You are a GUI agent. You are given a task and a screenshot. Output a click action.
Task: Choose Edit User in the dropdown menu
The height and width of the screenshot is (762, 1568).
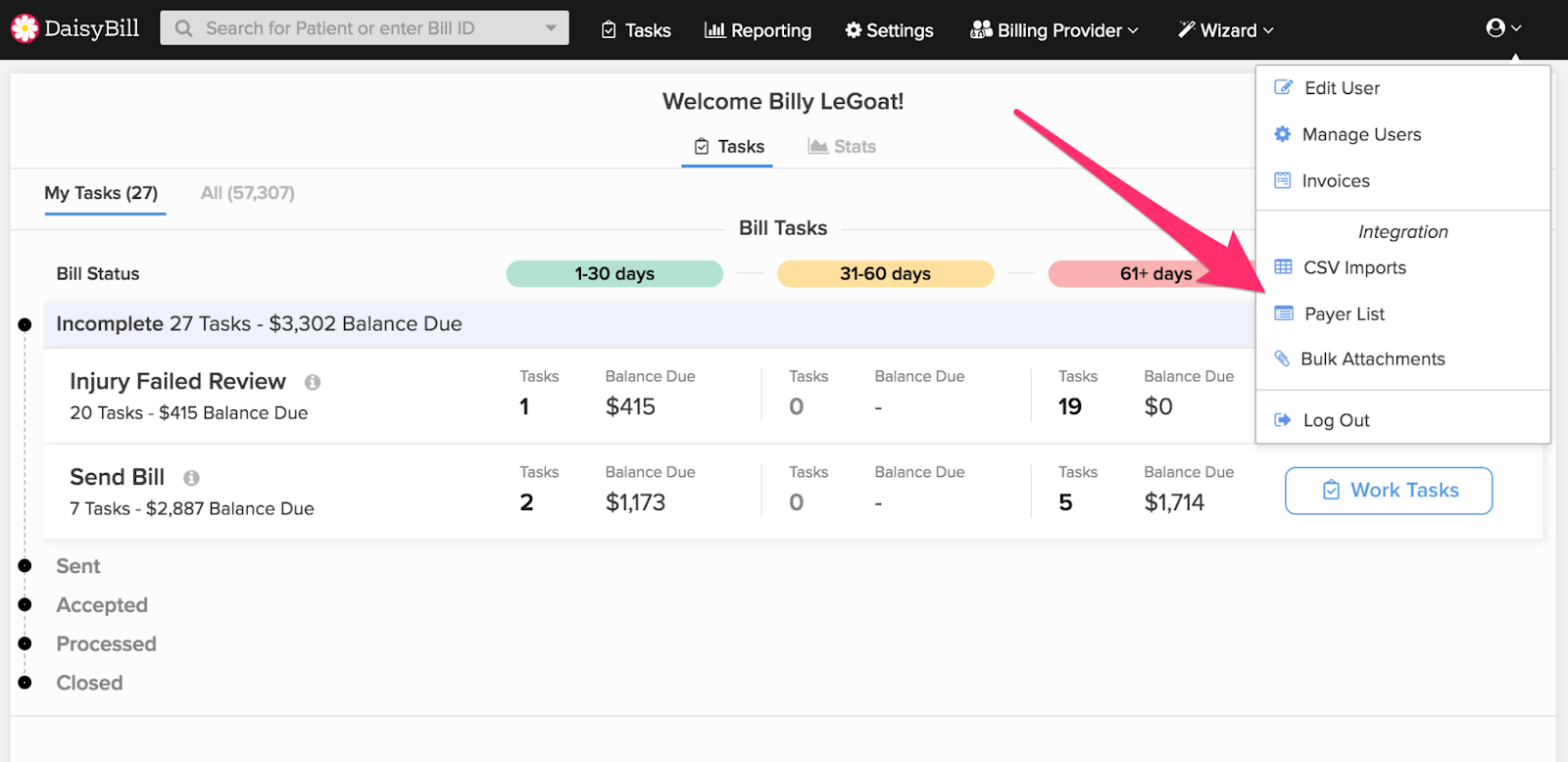1341,88
